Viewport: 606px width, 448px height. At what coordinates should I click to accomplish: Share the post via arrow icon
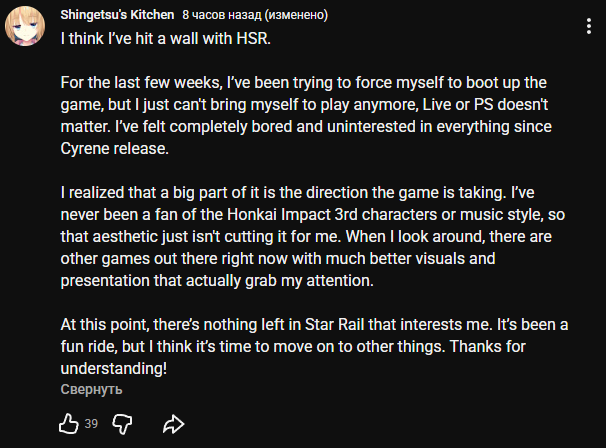click(x=172, y=424)
